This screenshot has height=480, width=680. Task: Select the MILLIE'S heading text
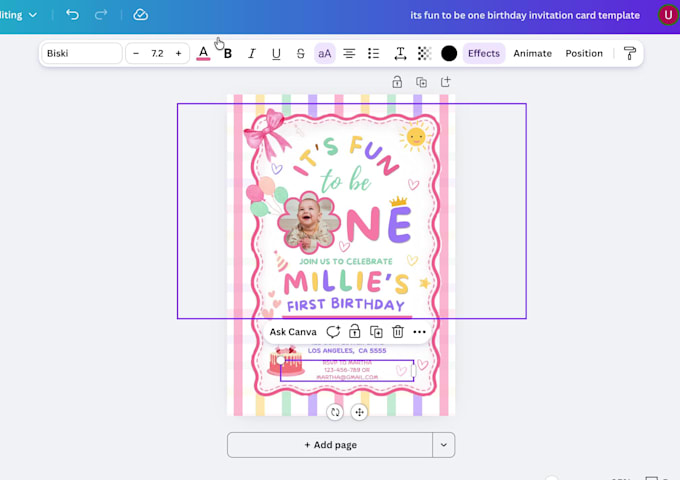tap(346, 281)
